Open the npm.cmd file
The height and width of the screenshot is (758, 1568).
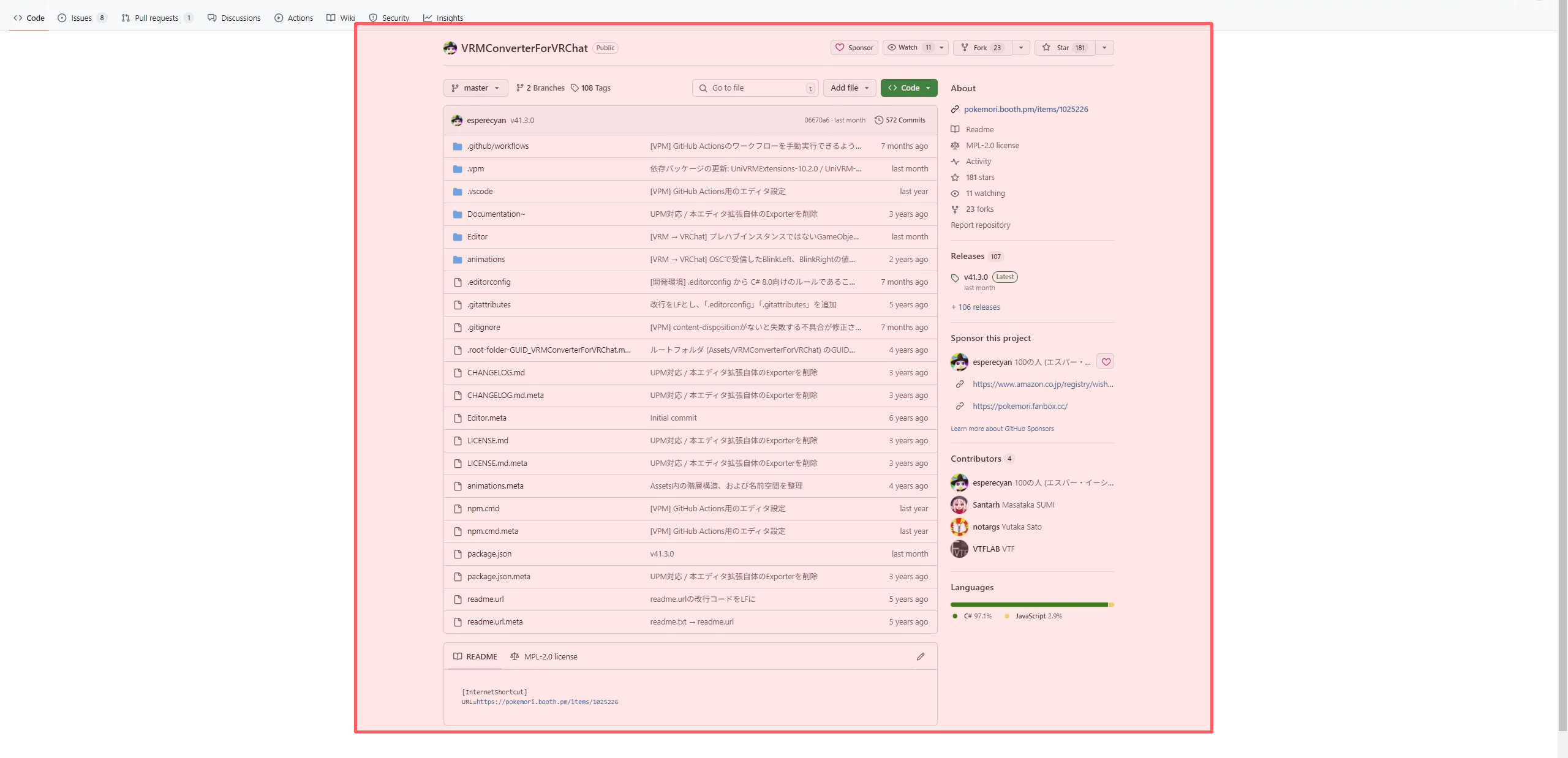tap(483, 509)
